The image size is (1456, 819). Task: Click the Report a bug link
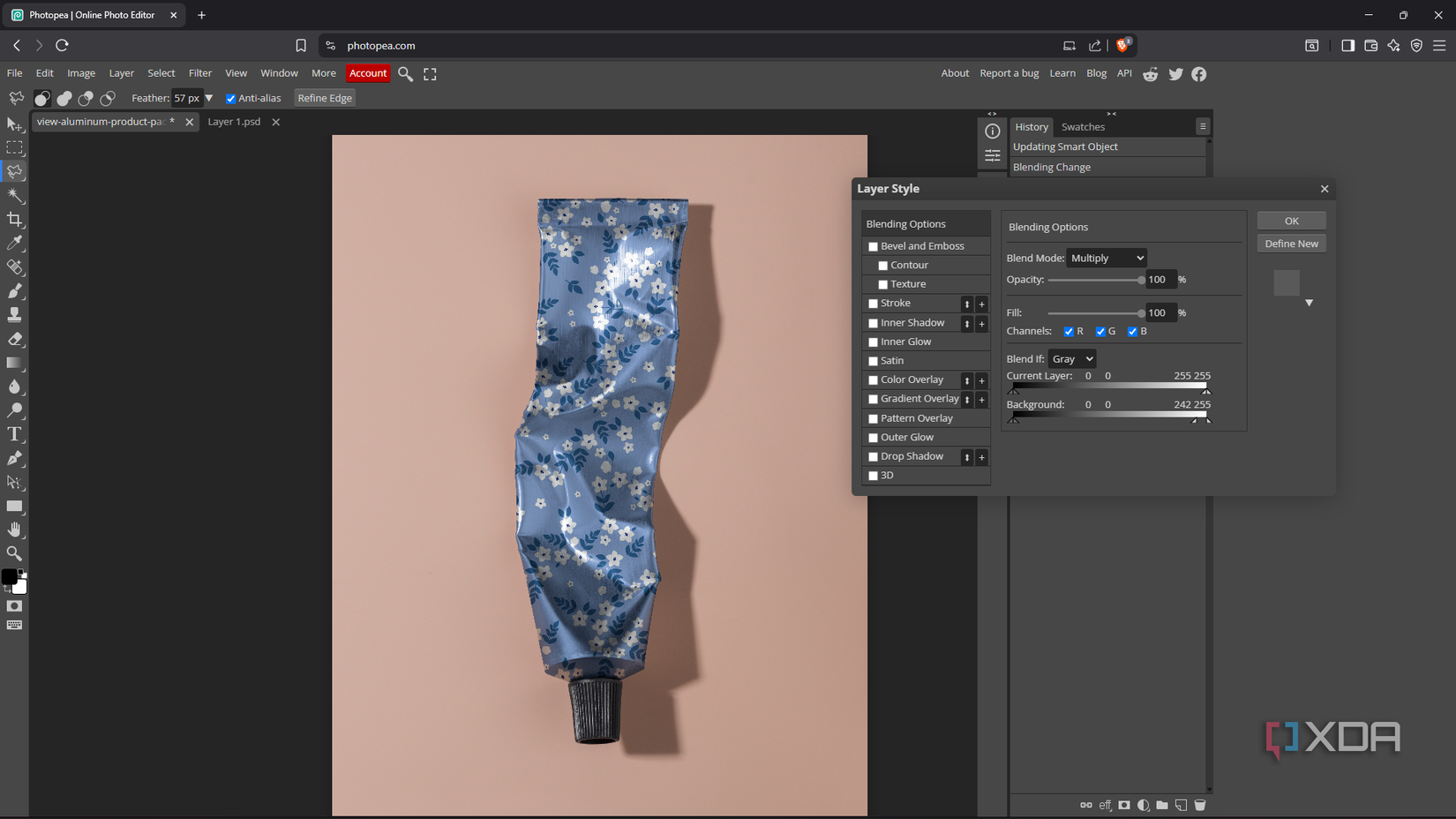[1009, 73]
